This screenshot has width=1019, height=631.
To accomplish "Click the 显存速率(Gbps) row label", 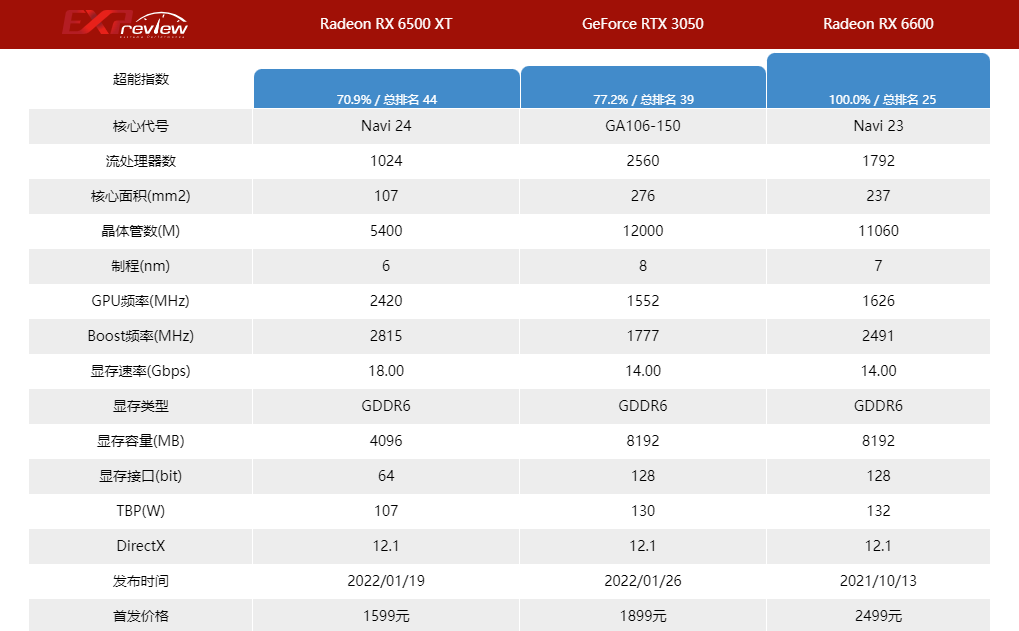I will point(140,372).
